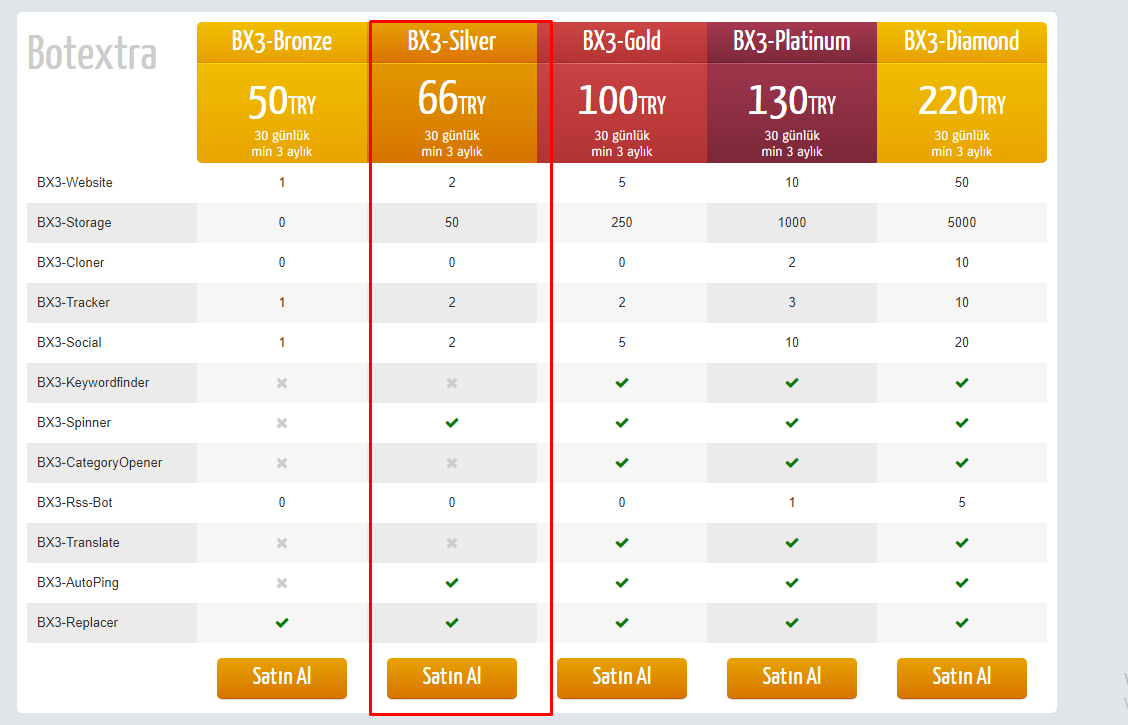Click Silver plan's BX3-AutoPing green checkmark
Viewport: 1128px width, 725px height.
[x=452, y=583]
